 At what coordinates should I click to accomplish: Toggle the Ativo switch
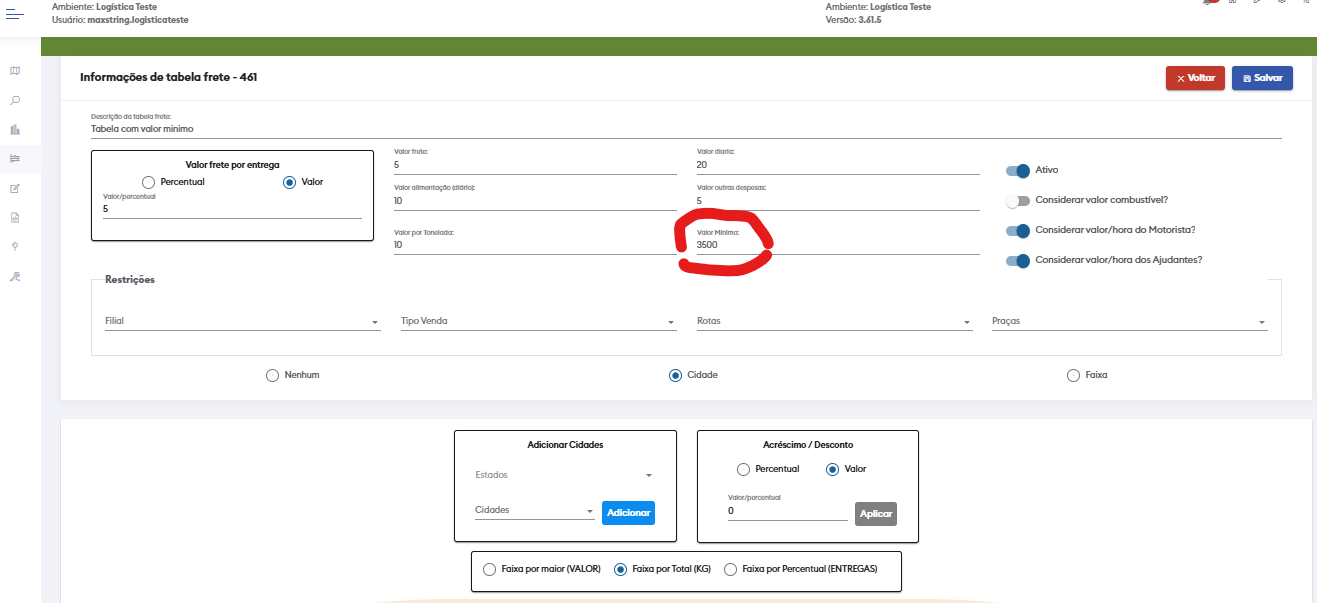1018,171
